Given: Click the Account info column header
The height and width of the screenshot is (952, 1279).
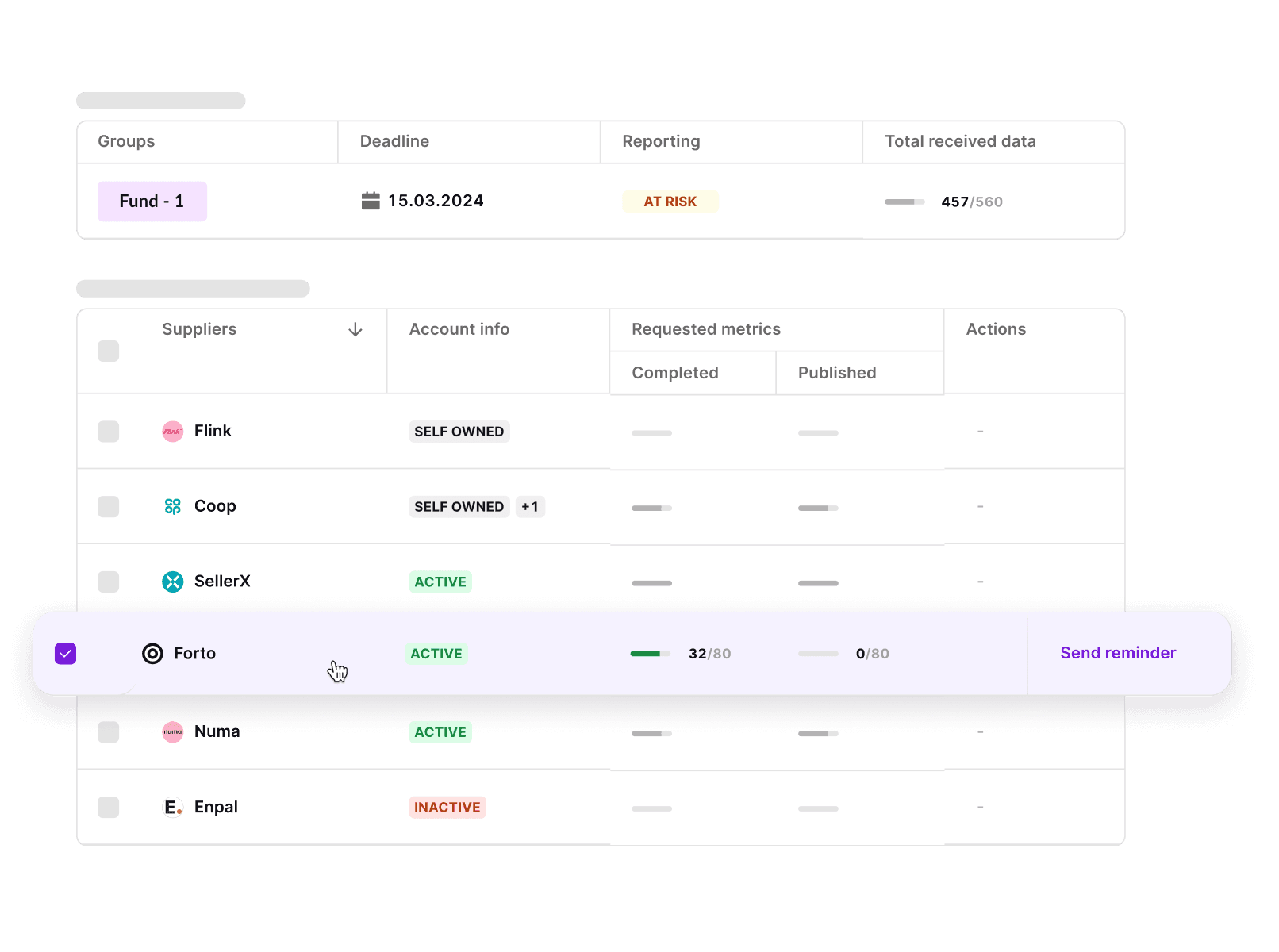Looking at the screenshot, I should click(x=459, y=329).
